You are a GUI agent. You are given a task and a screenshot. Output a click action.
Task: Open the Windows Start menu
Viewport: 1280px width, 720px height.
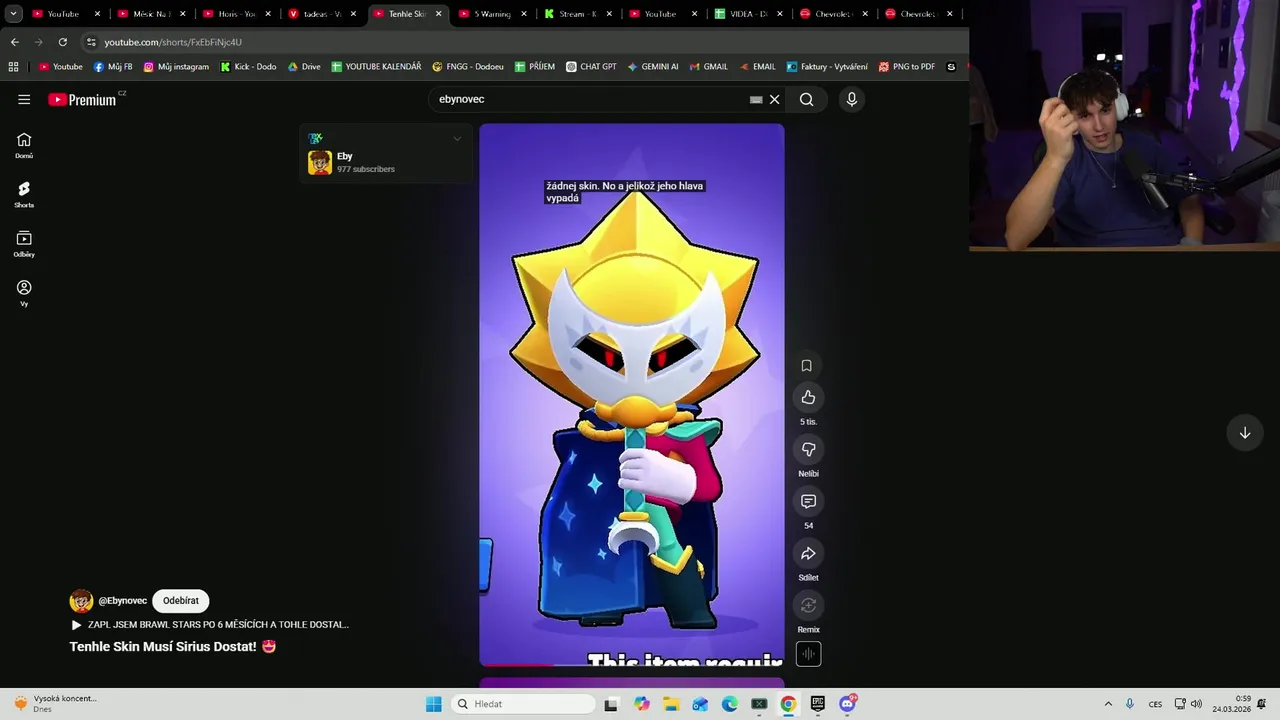tap(434, 704)
